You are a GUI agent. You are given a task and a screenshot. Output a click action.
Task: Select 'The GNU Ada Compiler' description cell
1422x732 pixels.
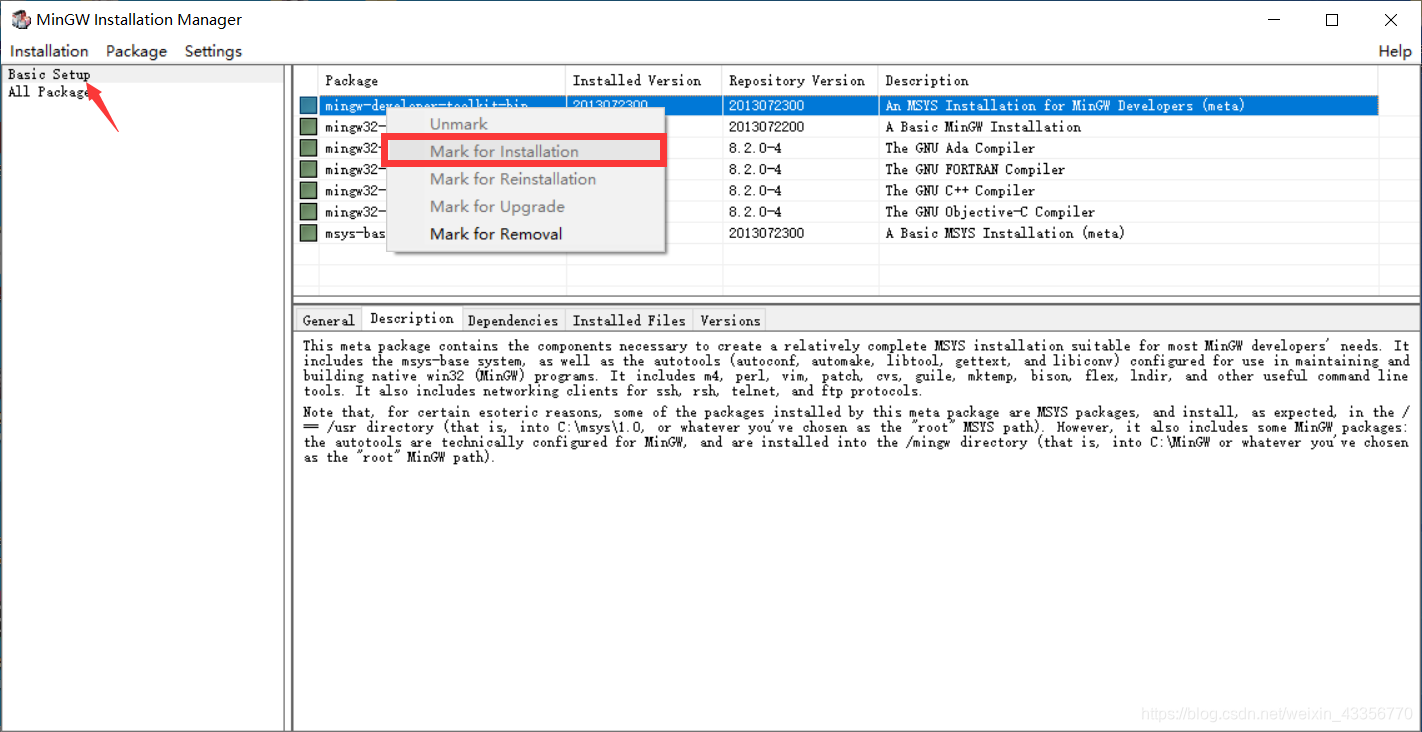pos(960,148)
